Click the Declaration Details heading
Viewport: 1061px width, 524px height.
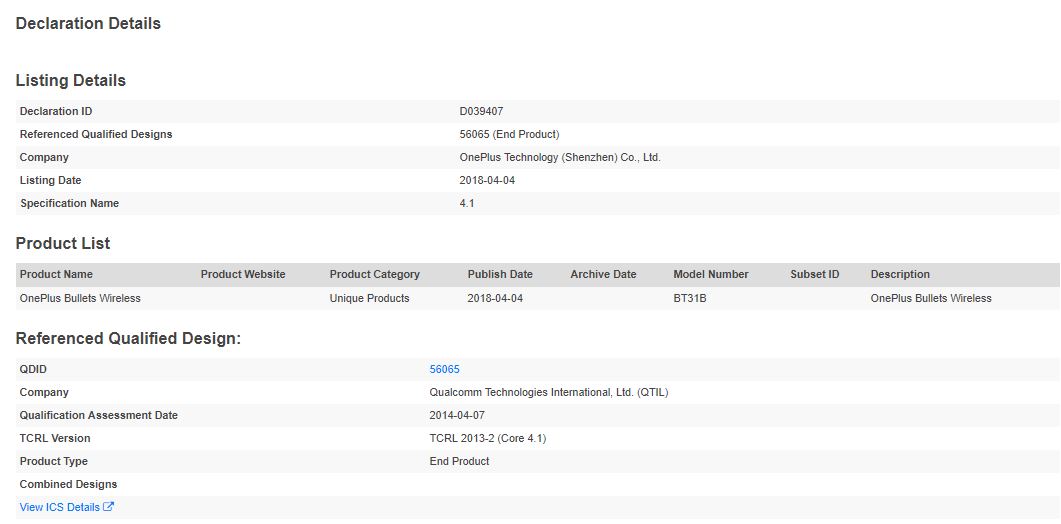88,23
